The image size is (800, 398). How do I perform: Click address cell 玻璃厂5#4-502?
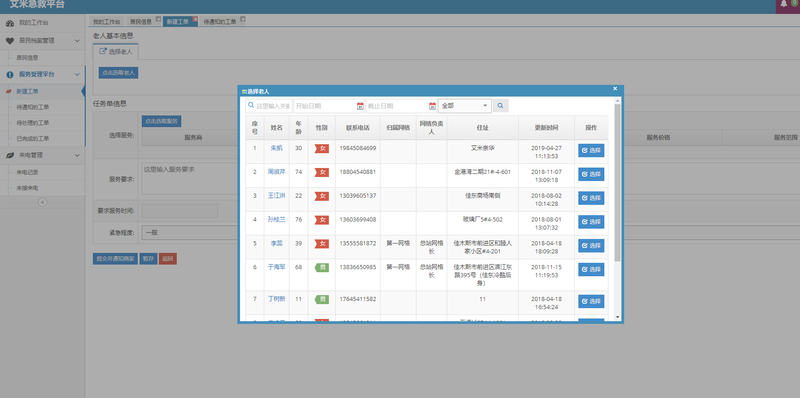click(x=483, y=219)
